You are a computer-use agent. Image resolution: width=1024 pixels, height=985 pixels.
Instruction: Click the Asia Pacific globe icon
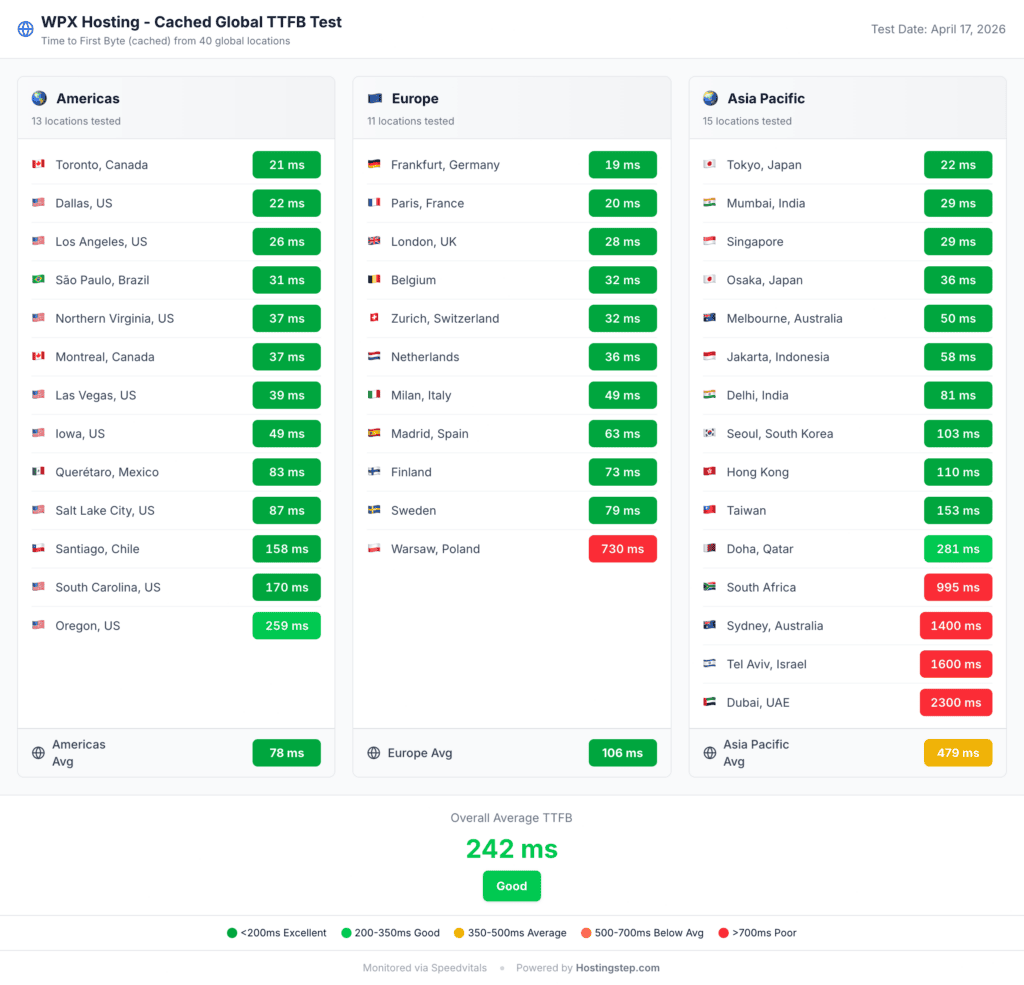coord(711,99)
